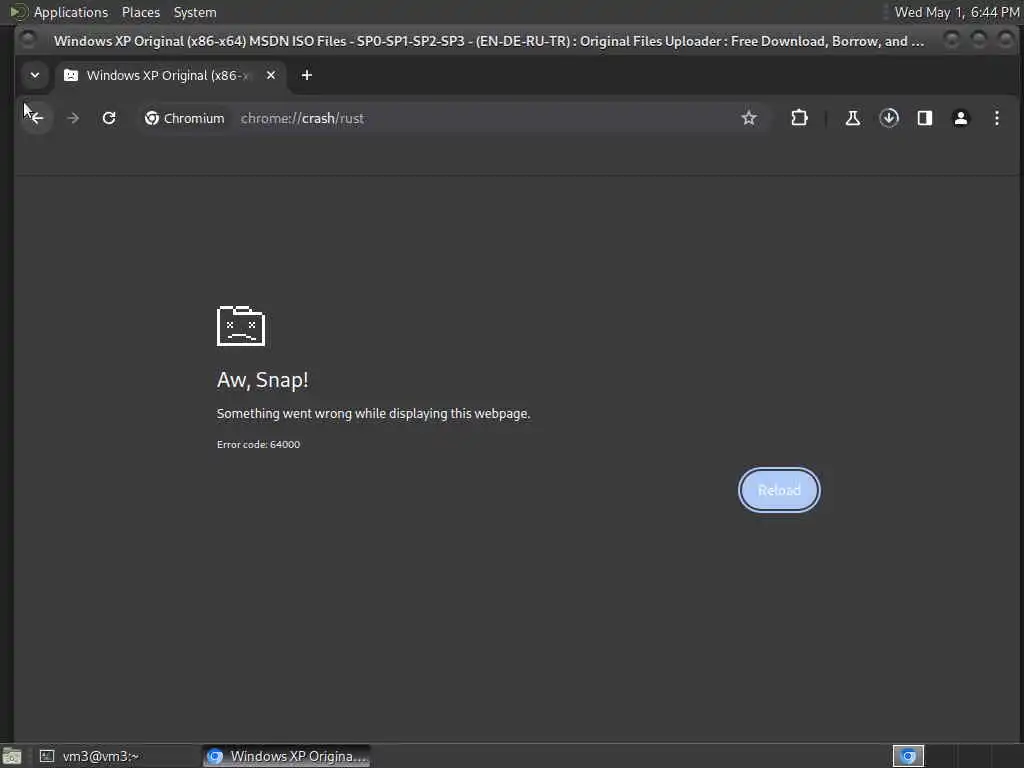The width and height of the screenshot is (1024, 768).
Task: Open the Chrome Labs flask icon
Action: coord(852,118)
